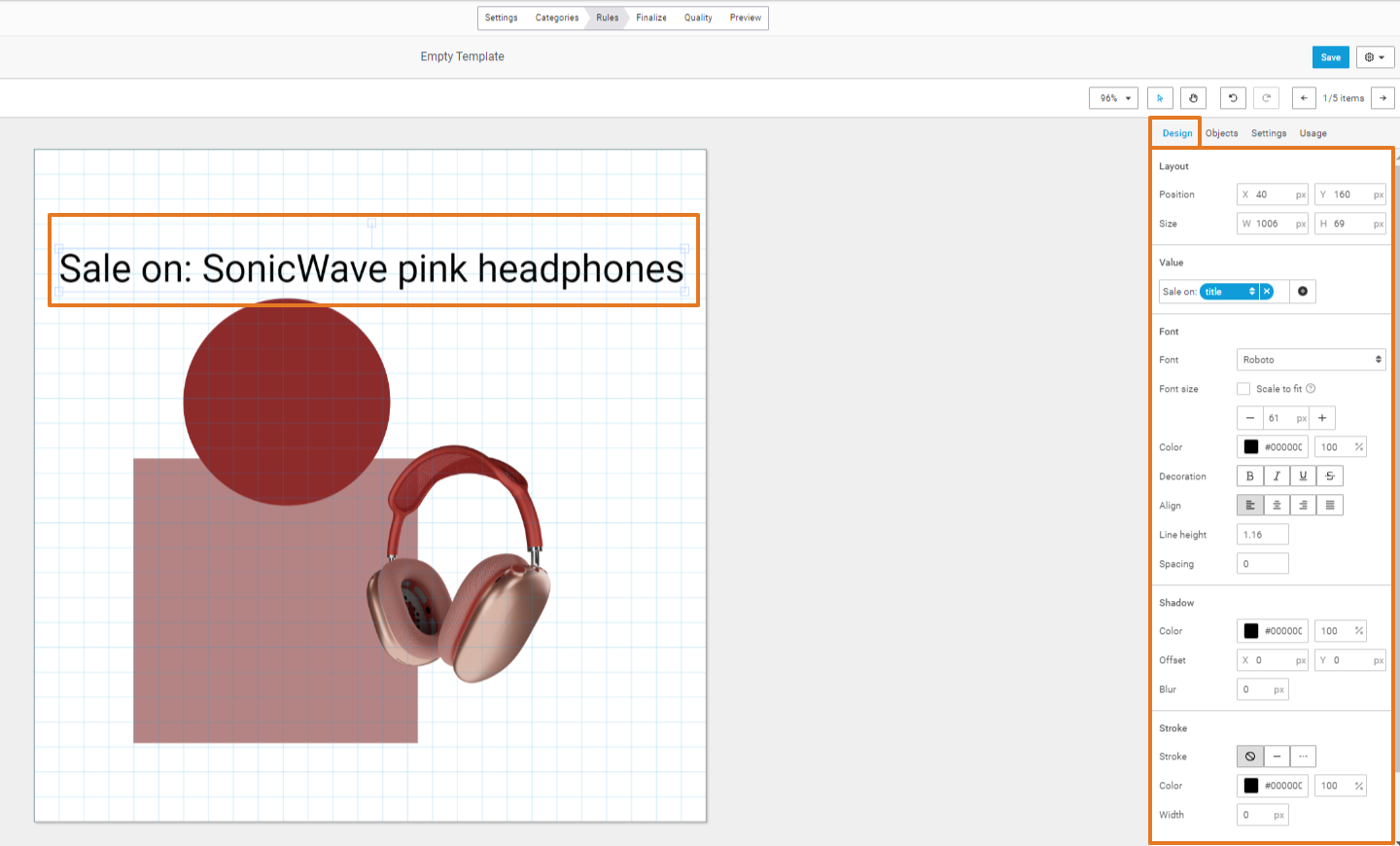The height and width of the screenshot is (846, 1400).
Task: Switch to the Objects tab
Action: (1221, 133)
